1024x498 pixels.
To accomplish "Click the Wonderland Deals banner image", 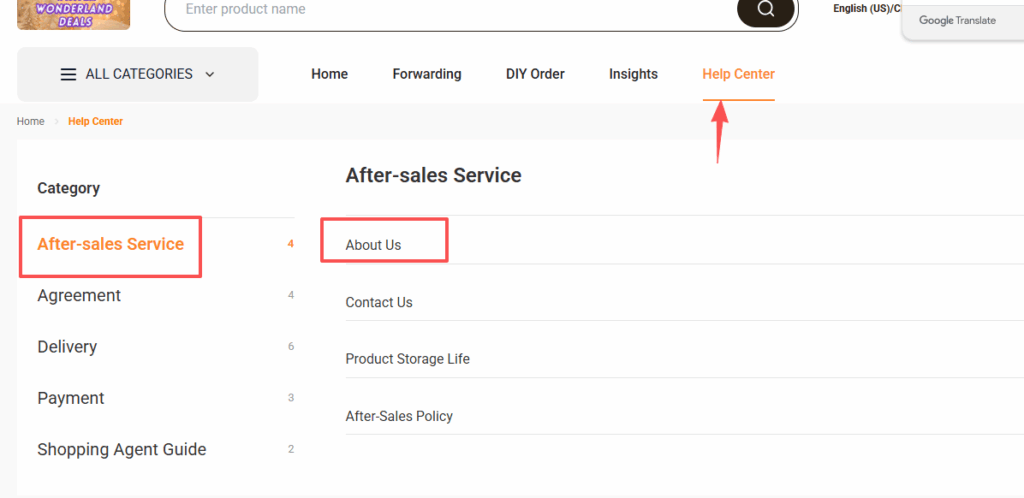I will pos(73,14).
